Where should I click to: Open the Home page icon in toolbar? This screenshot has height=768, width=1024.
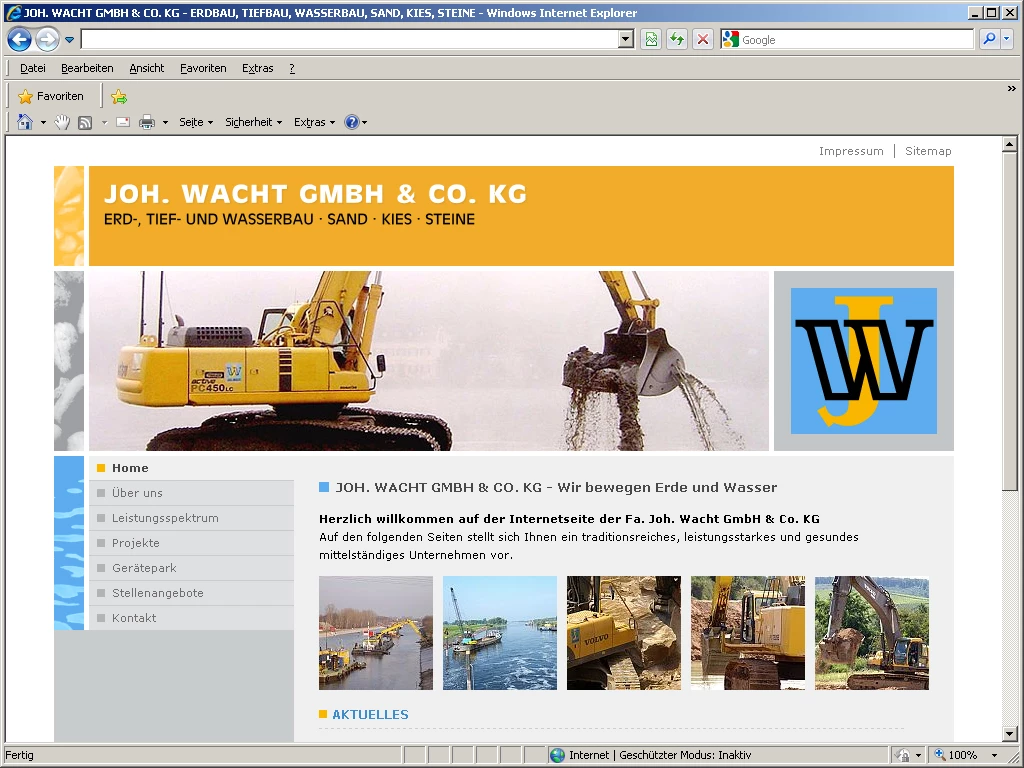click(x=25, y=122)
